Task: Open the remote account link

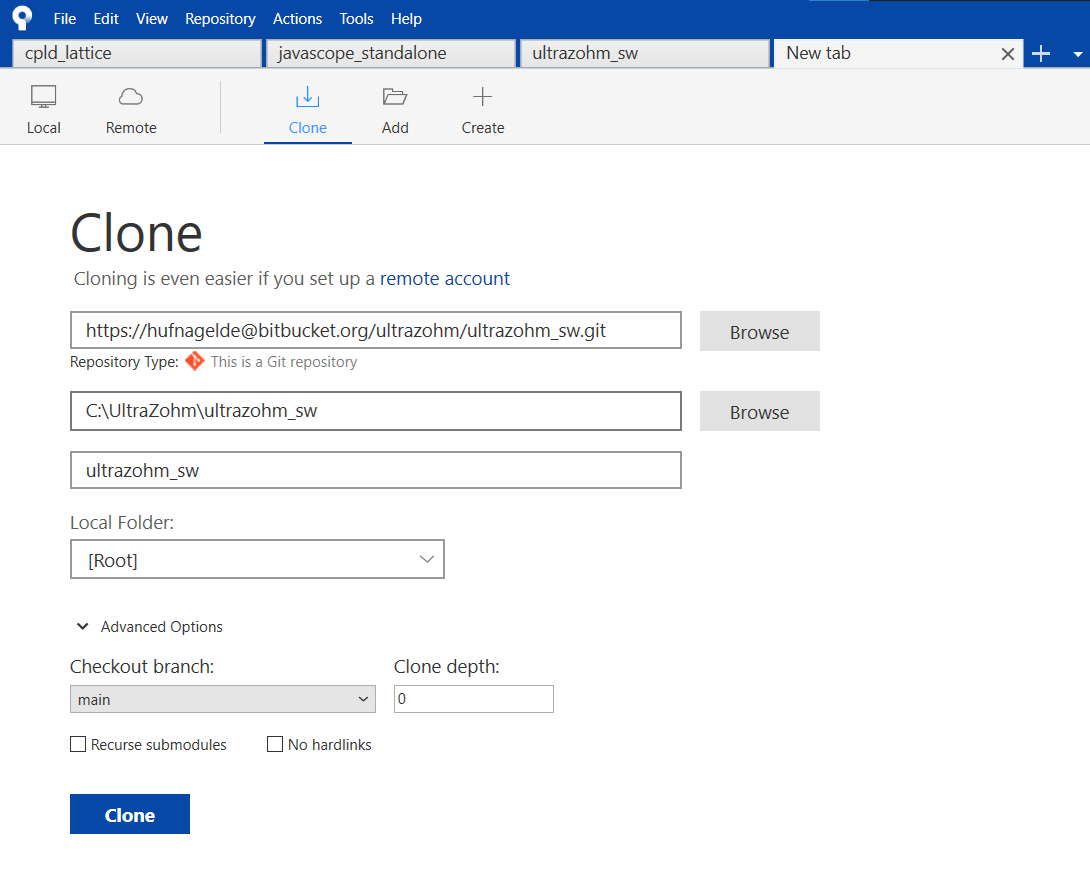Action: (x=444, y=279)
